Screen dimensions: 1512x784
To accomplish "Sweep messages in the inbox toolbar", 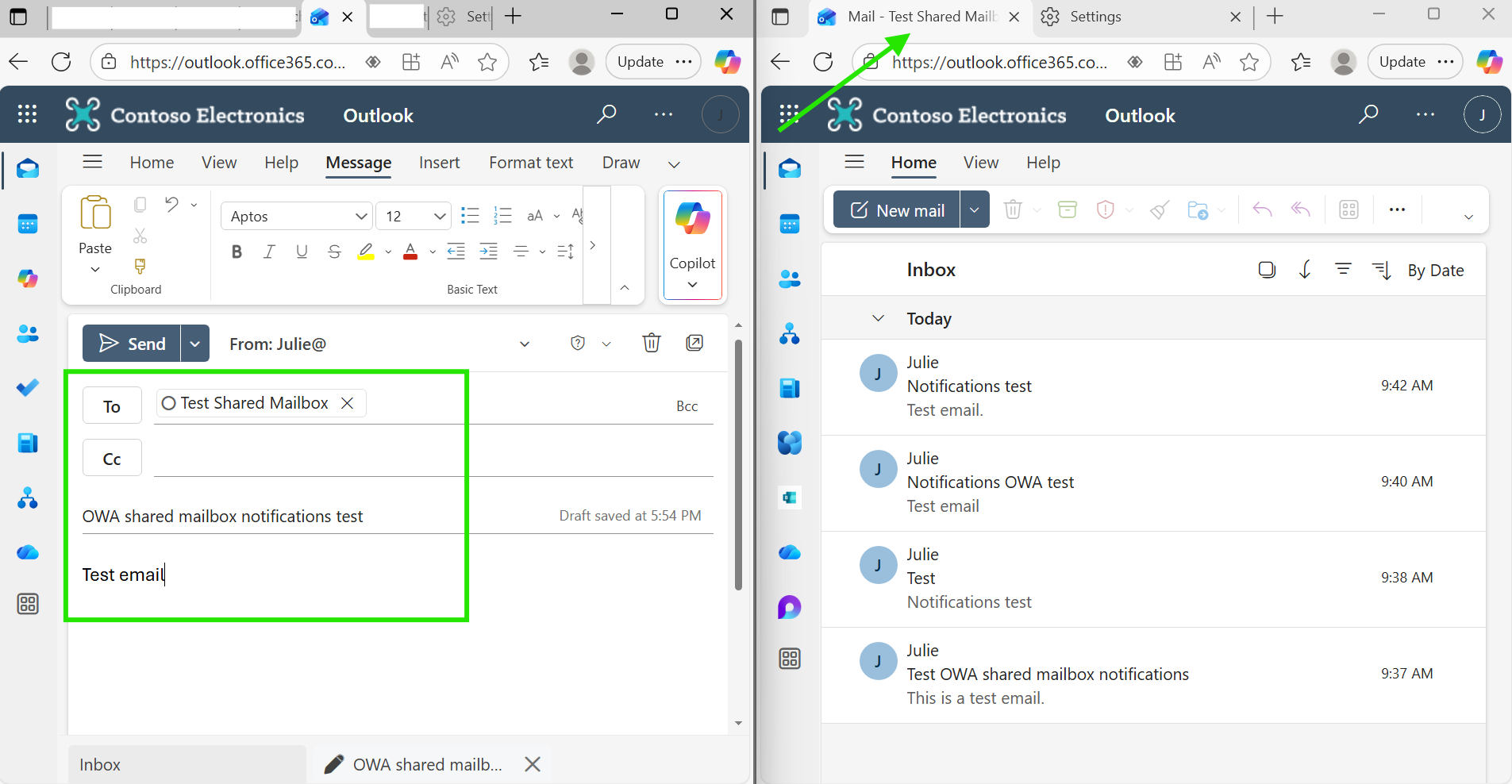I will click(x=1158, y=209).
